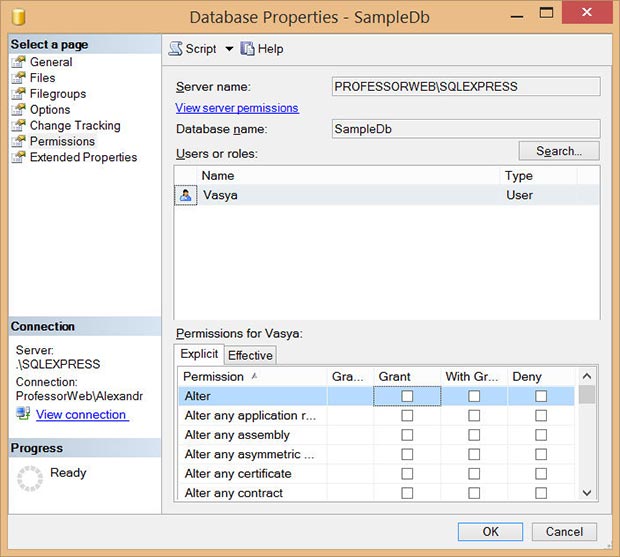Click the icon beside the Permissions page
The height and width of the screenshot is (557, 620).
(19, 141)
